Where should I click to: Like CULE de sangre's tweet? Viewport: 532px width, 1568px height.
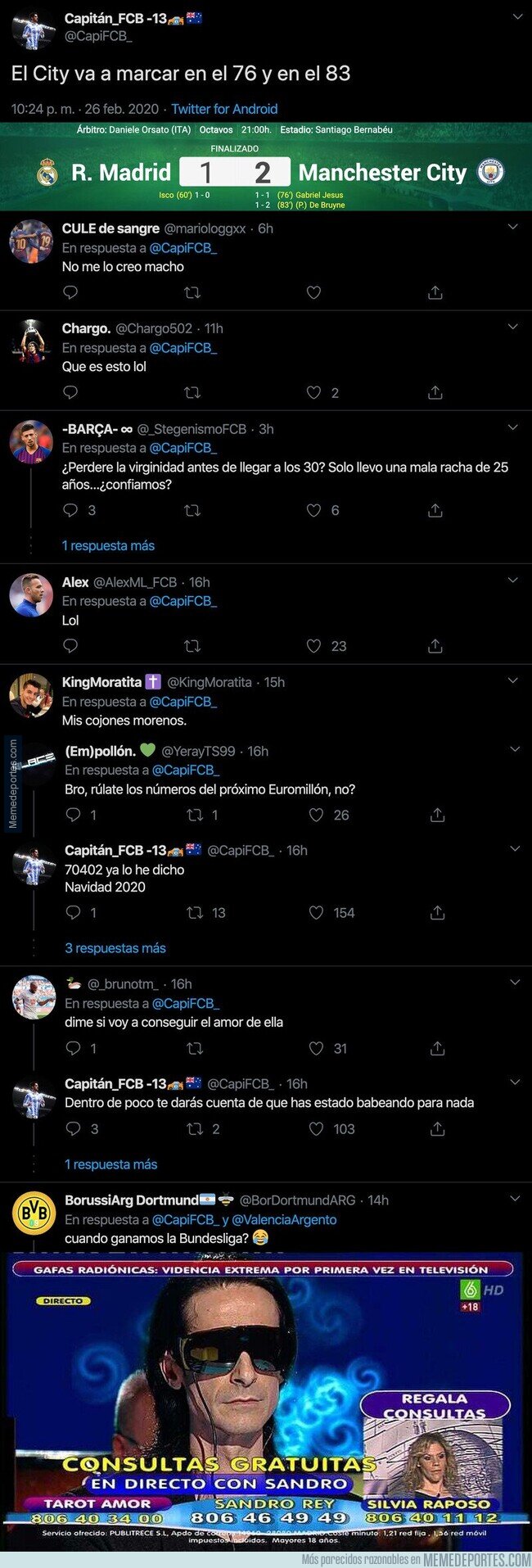313,292
